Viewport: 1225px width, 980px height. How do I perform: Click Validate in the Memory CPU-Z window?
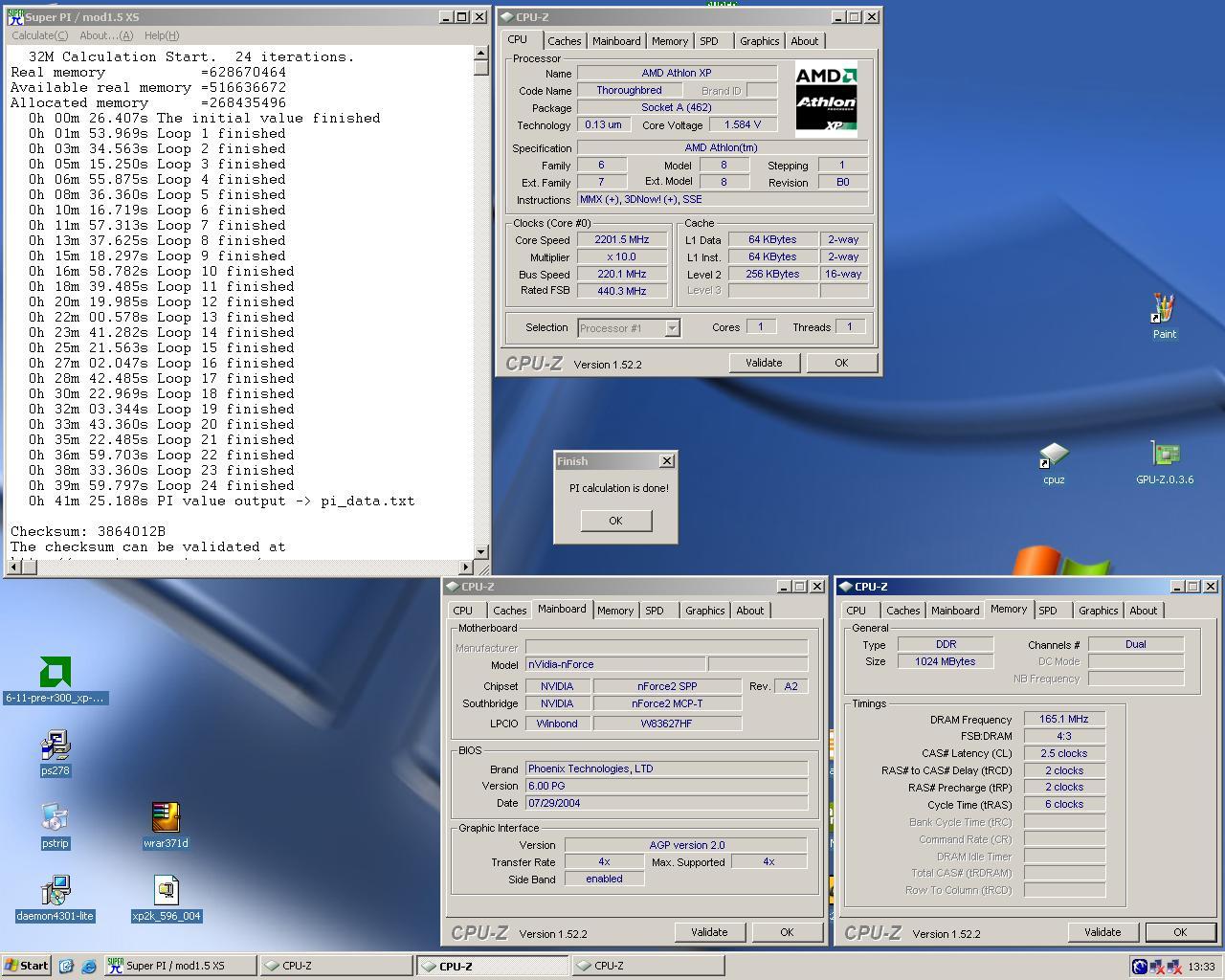click(x=1102, y=932)
